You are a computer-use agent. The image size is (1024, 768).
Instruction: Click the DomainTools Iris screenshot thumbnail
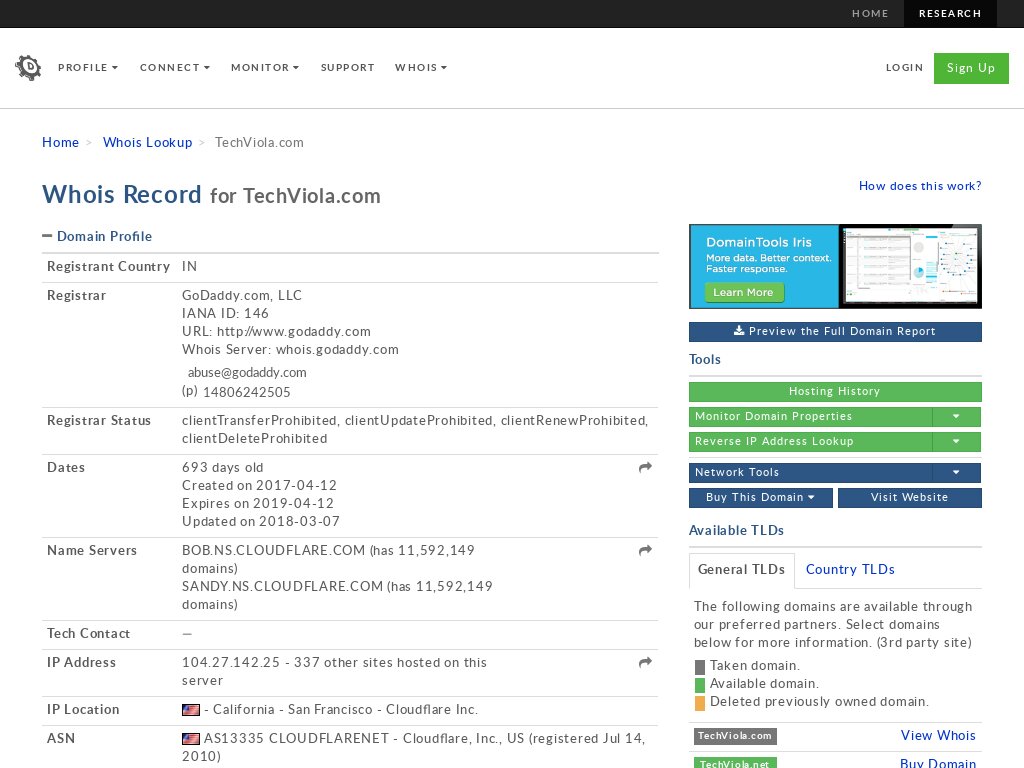click(910, 266)
